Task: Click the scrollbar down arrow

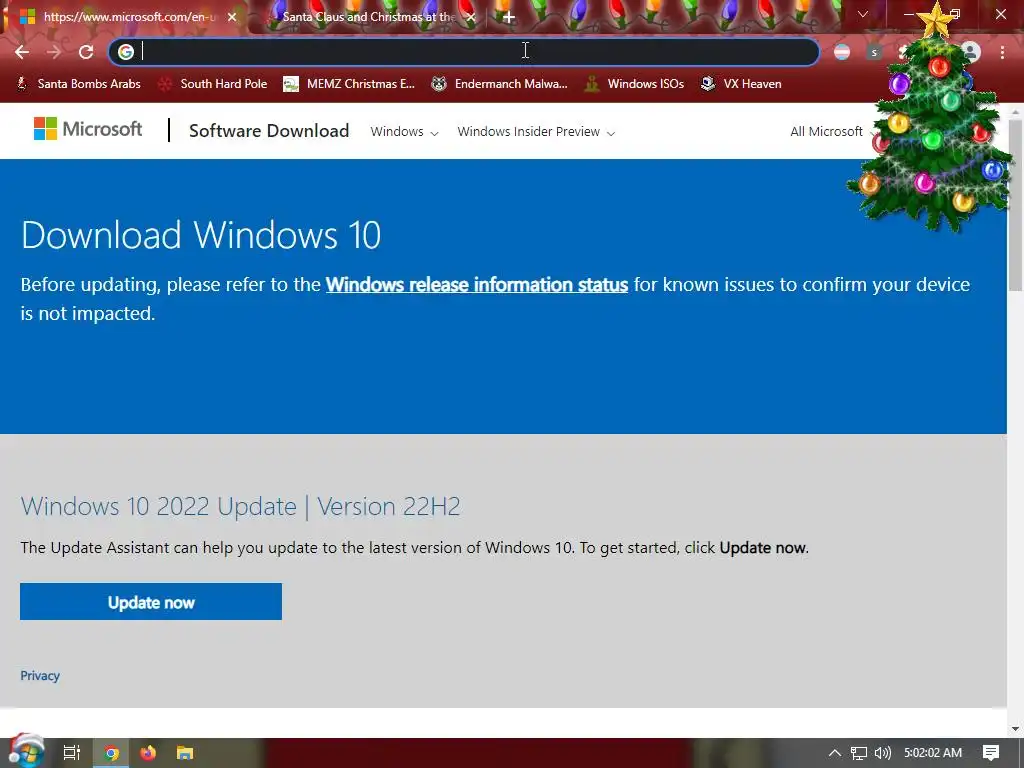Action: (1016, 729)
